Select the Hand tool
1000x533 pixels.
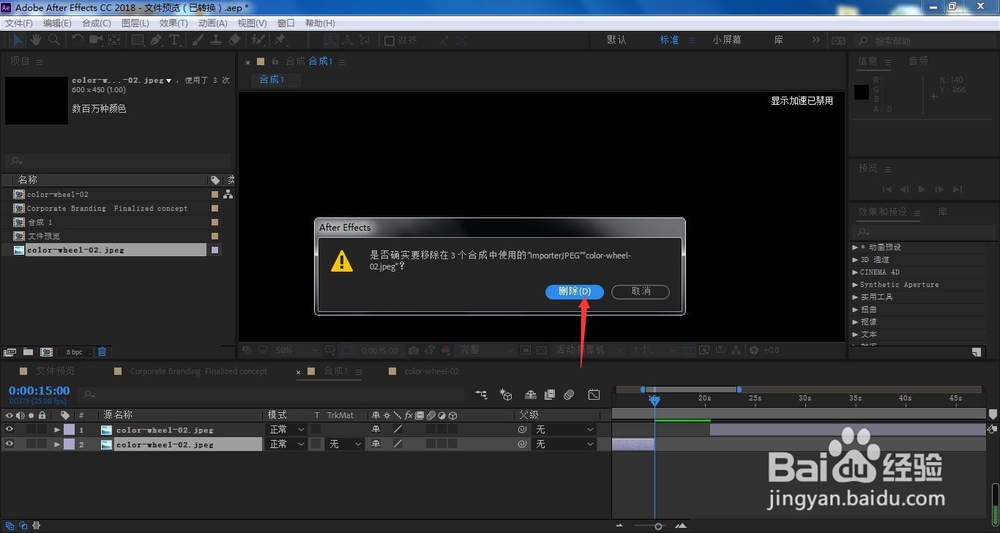coord(36,40)
